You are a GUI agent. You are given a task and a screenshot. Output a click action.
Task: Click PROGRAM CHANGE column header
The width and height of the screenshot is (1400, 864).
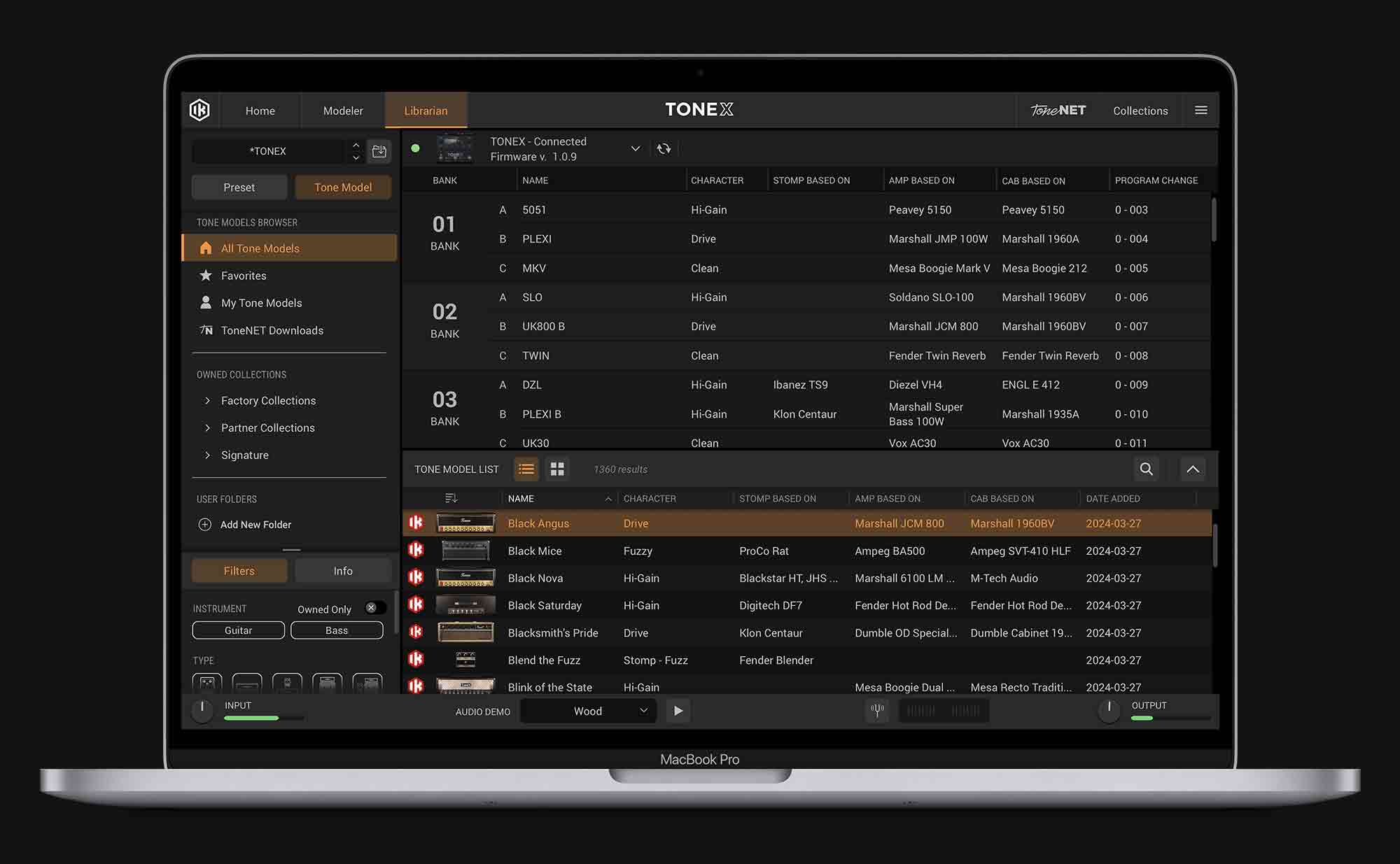coord(1156,180)
